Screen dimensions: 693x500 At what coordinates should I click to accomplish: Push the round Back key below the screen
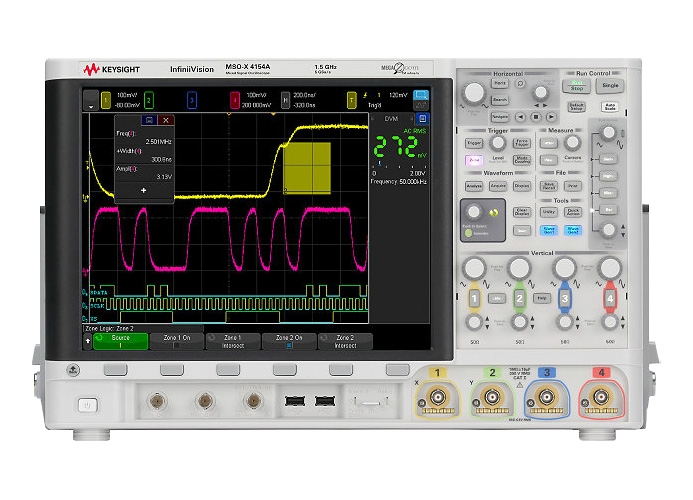73,370
